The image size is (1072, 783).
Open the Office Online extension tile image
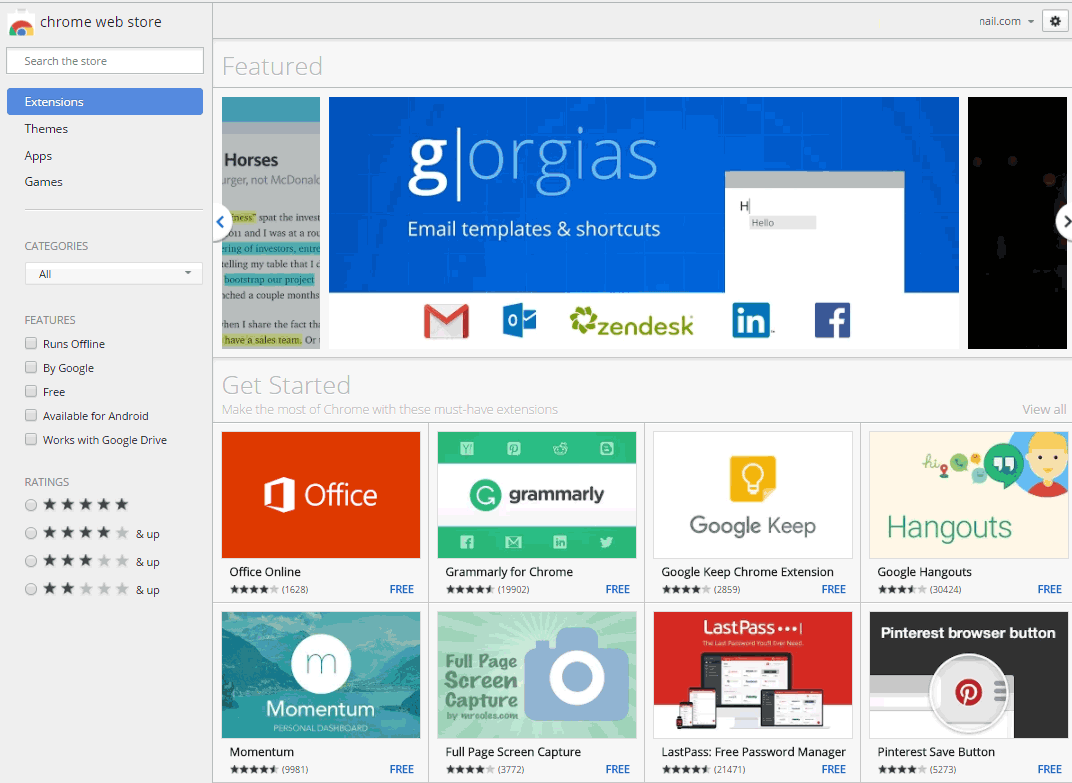[321, 494]
